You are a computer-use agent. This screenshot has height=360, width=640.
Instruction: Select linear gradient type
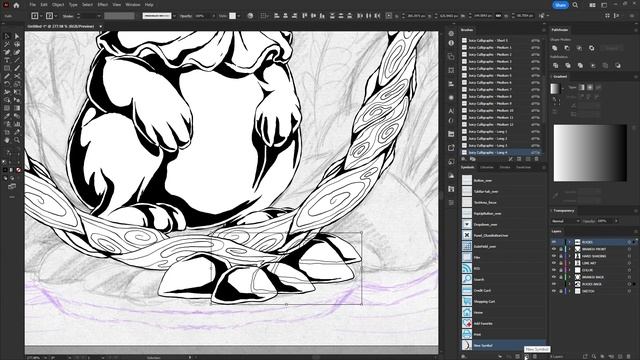coord(581,87)
